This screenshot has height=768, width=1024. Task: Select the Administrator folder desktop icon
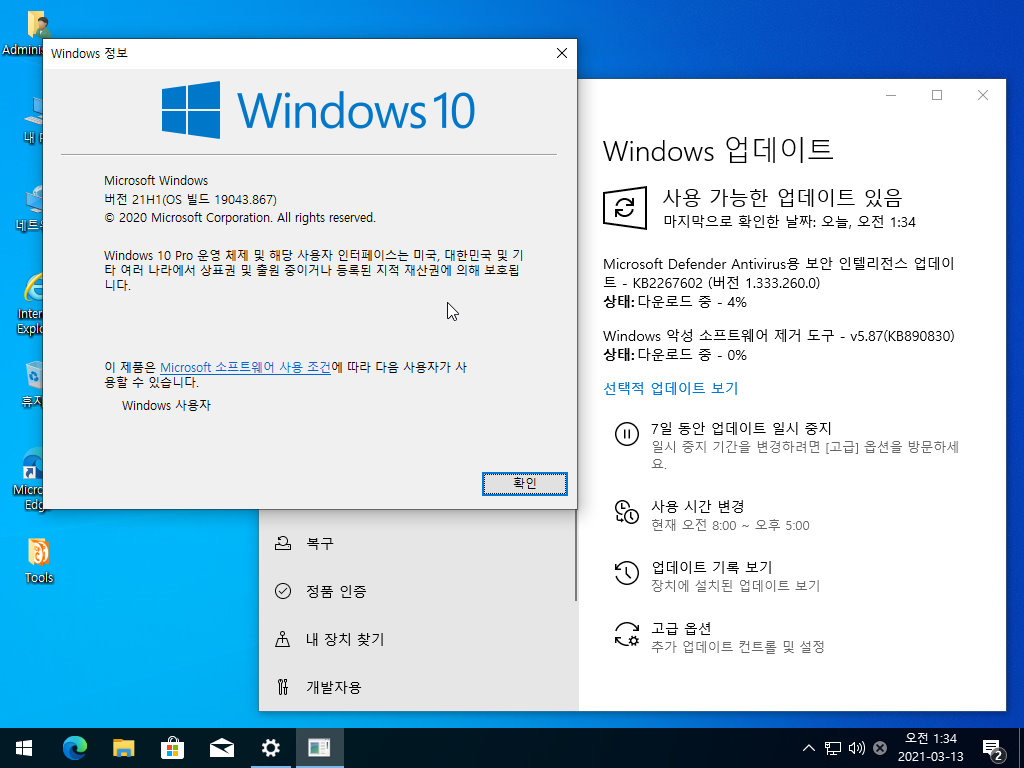click(x=24, y=31)
